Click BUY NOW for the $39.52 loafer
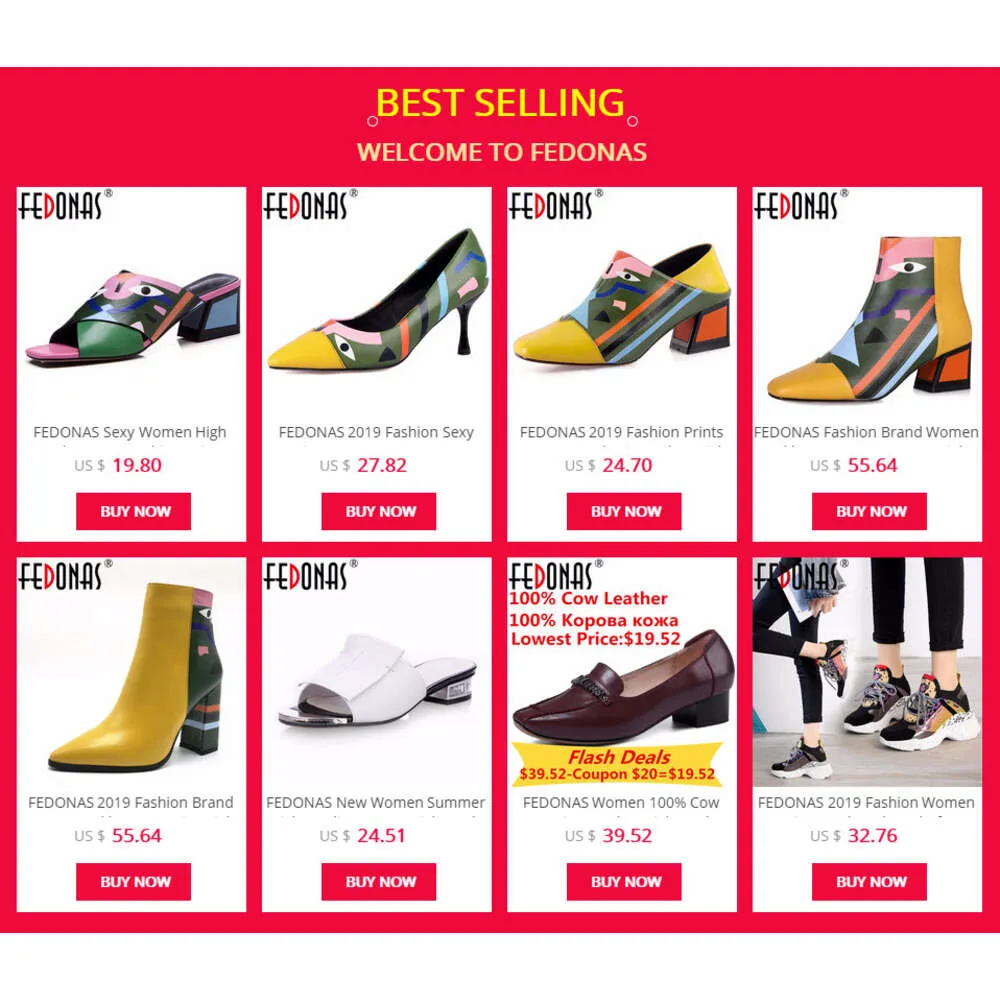 (x=624, y=881)
